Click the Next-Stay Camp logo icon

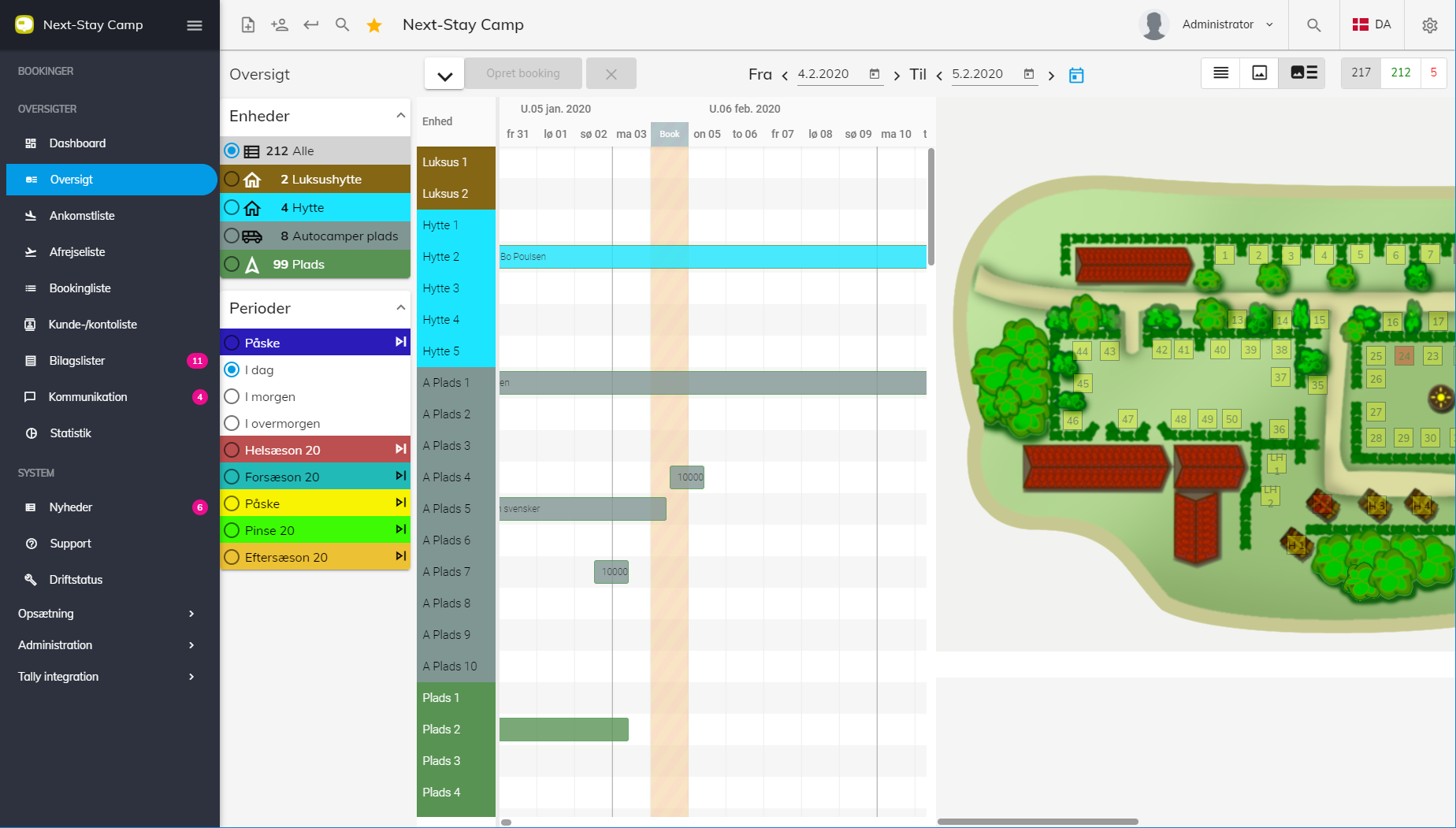[x=24, y=24]
